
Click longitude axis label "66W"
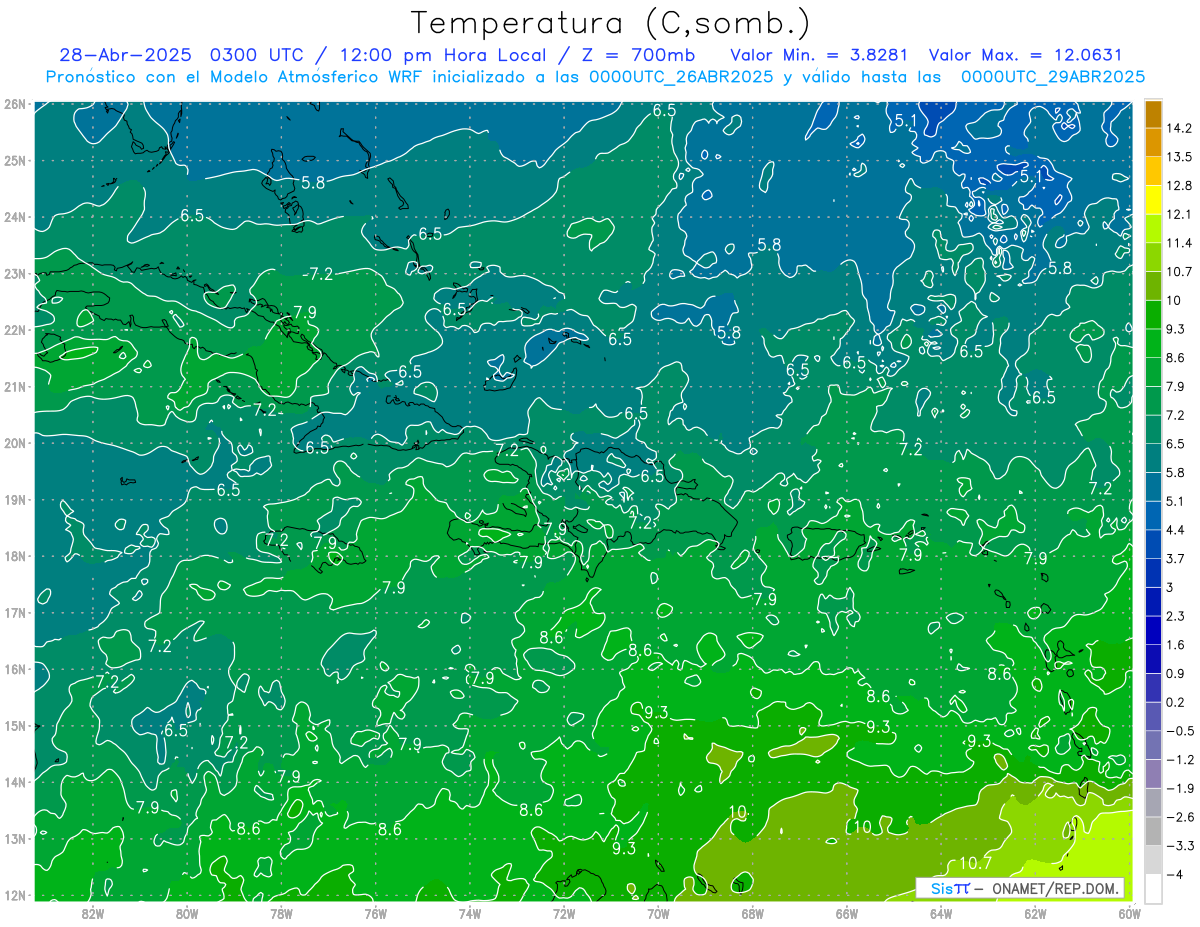pos(846,912)
